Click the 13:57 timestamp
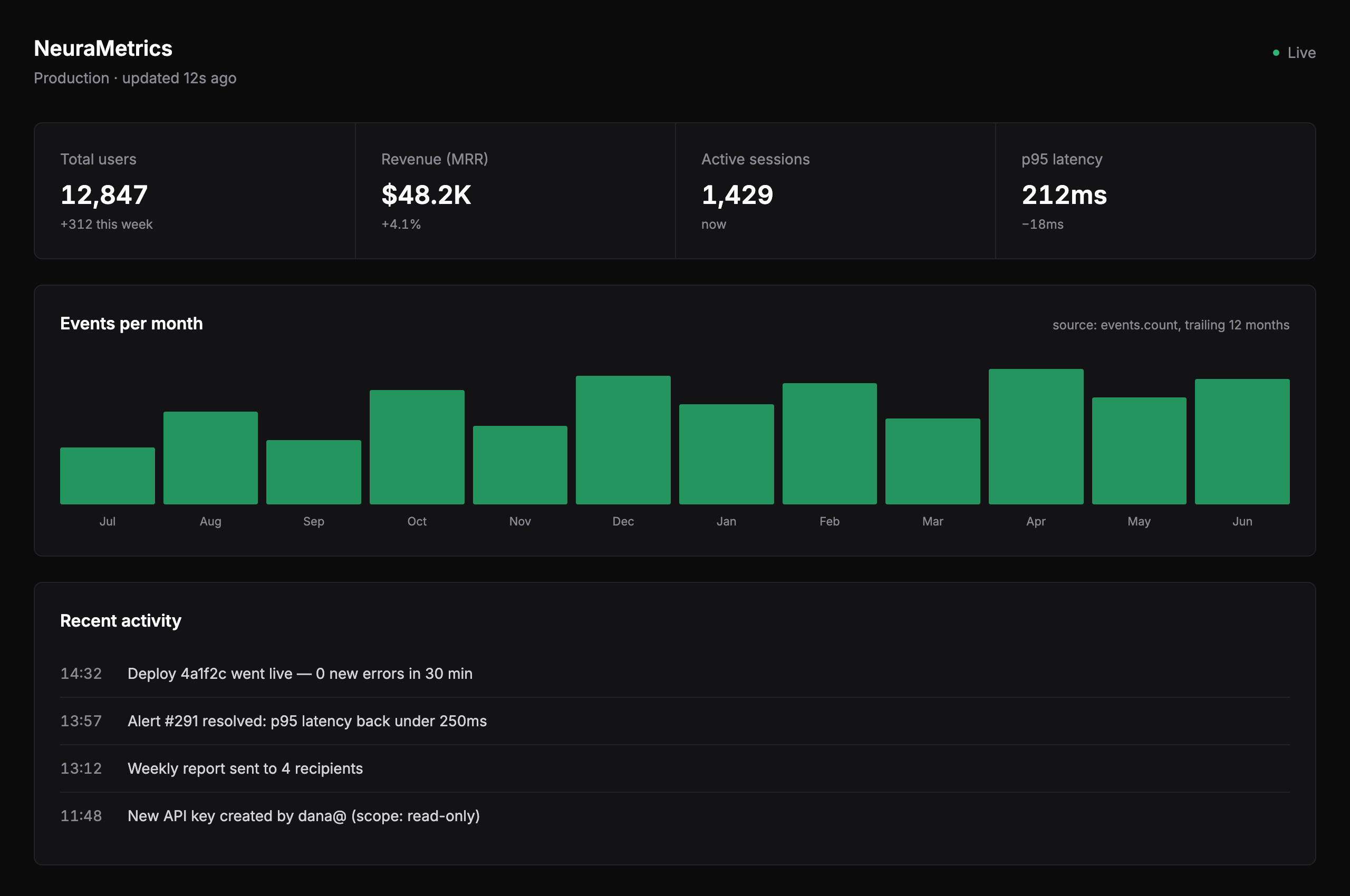1350x896 pixels. pos(81,721)
